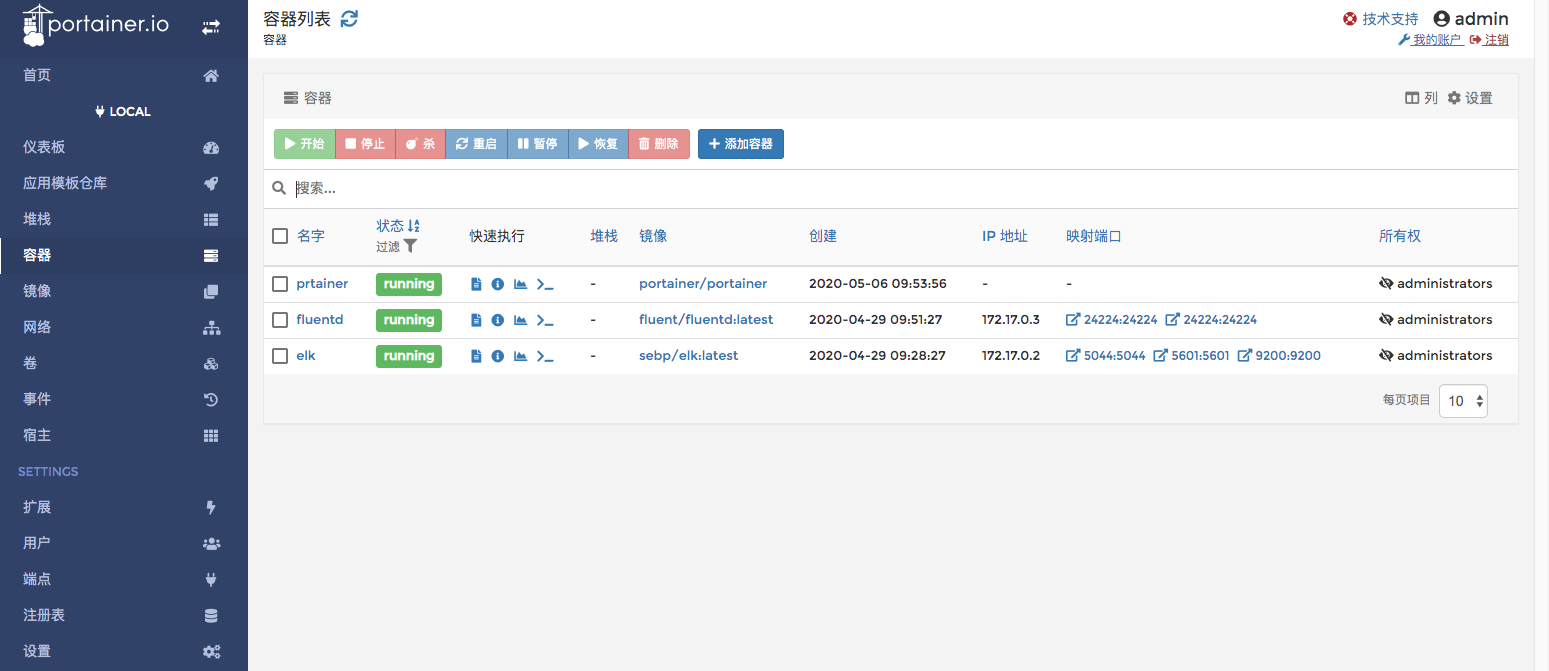Open console icon for fluentd container
The height and width of the screenshot is (671, 1549).
pos(545,320)
